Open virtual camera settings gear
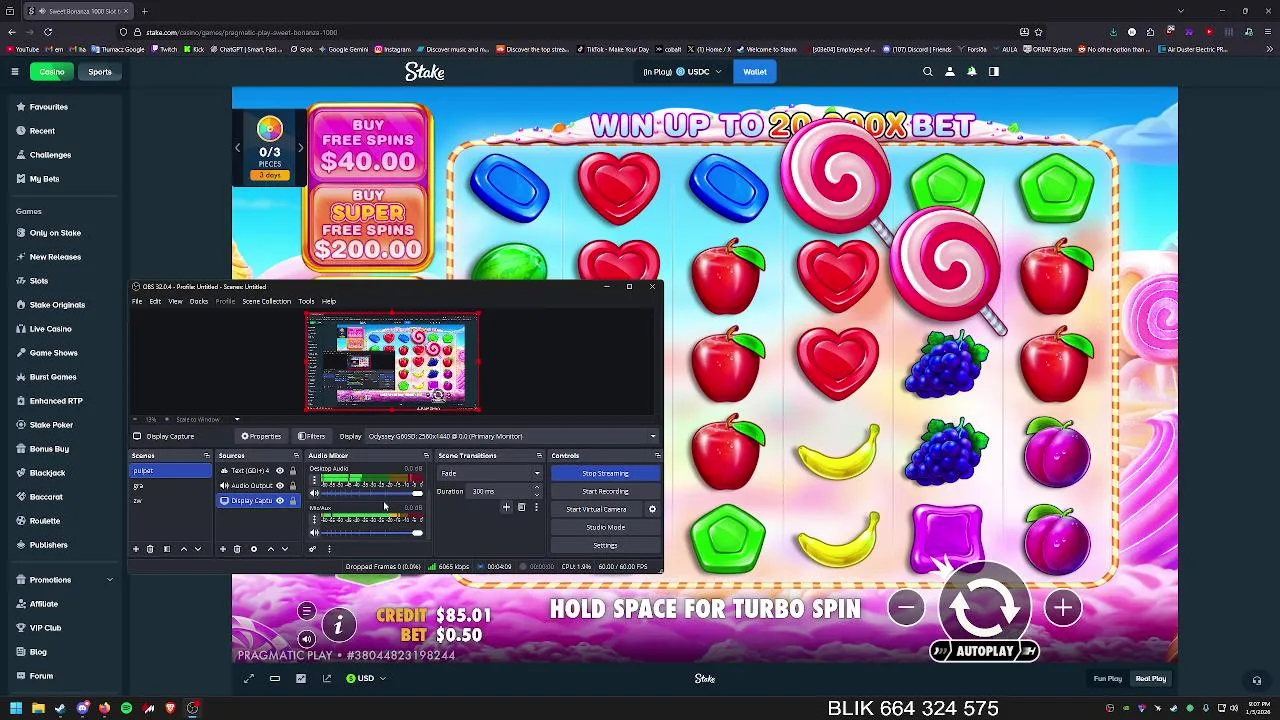 tap(652, 510)
